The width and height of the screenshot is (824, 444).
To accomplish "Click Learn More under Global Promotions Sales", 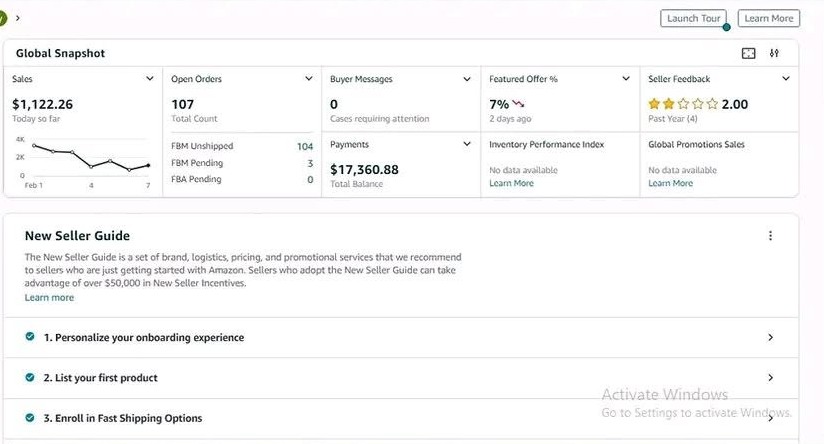I will coord(671,183).
